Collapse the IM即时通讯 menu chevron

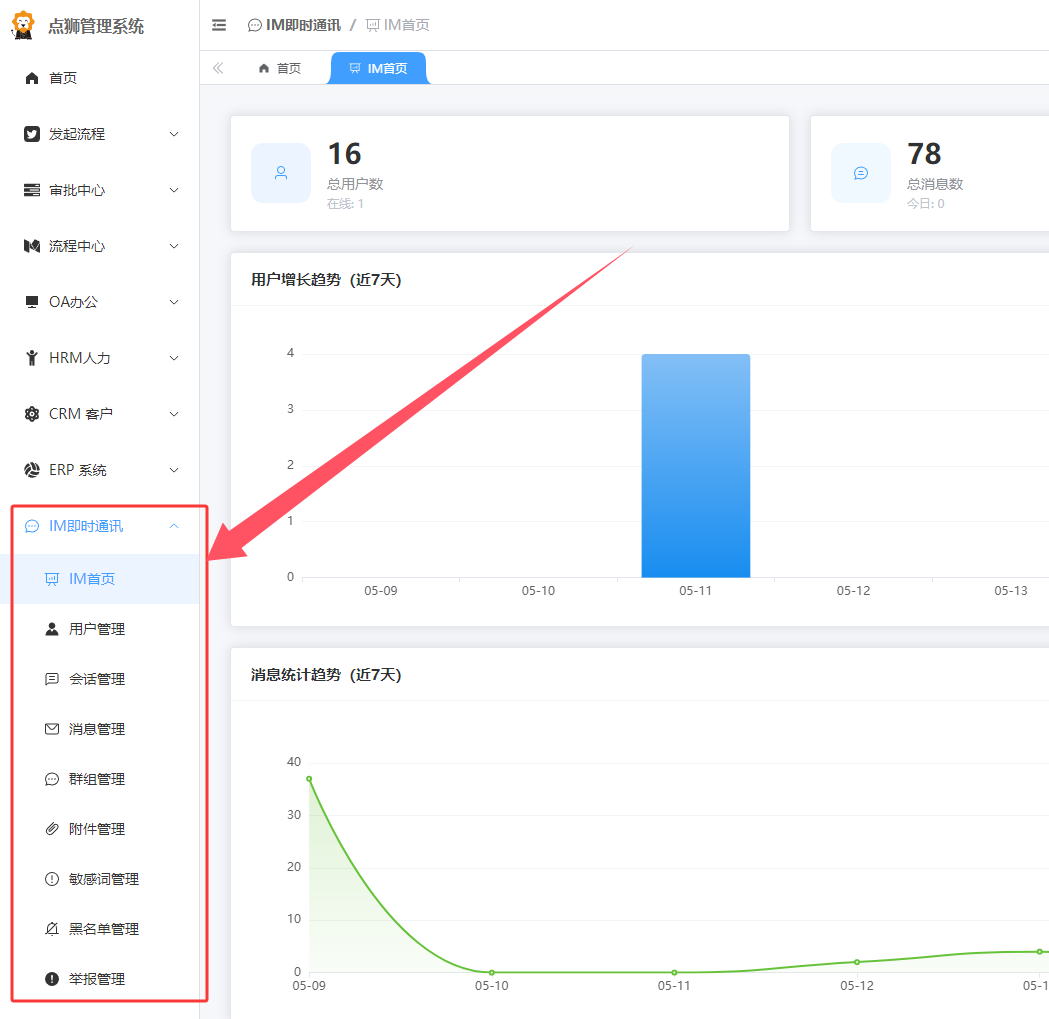(x=174, y=526)
